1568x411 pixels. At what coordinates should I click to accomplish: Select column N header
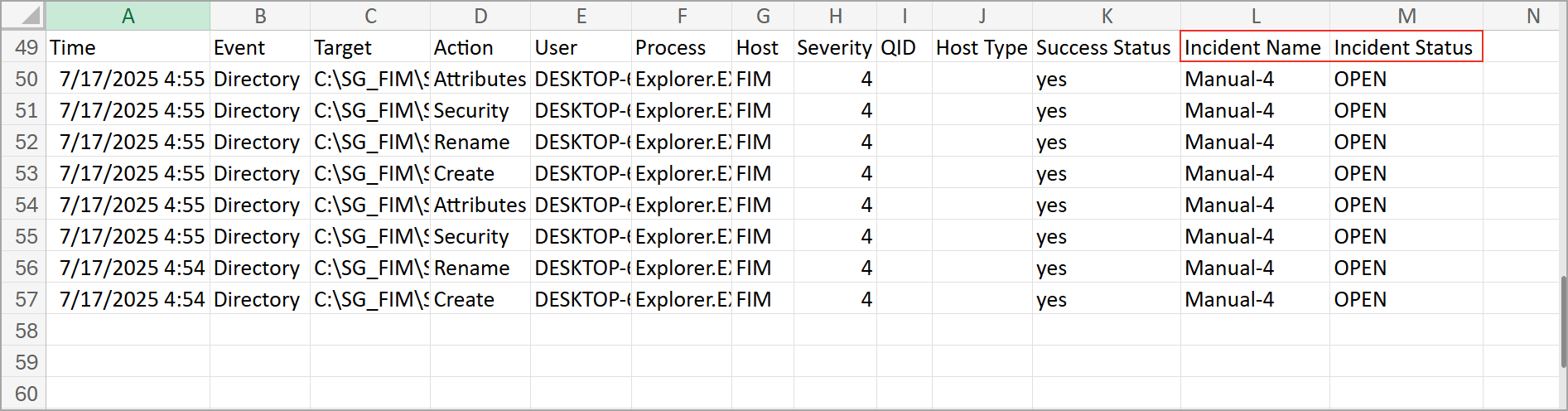point(1532,16)
